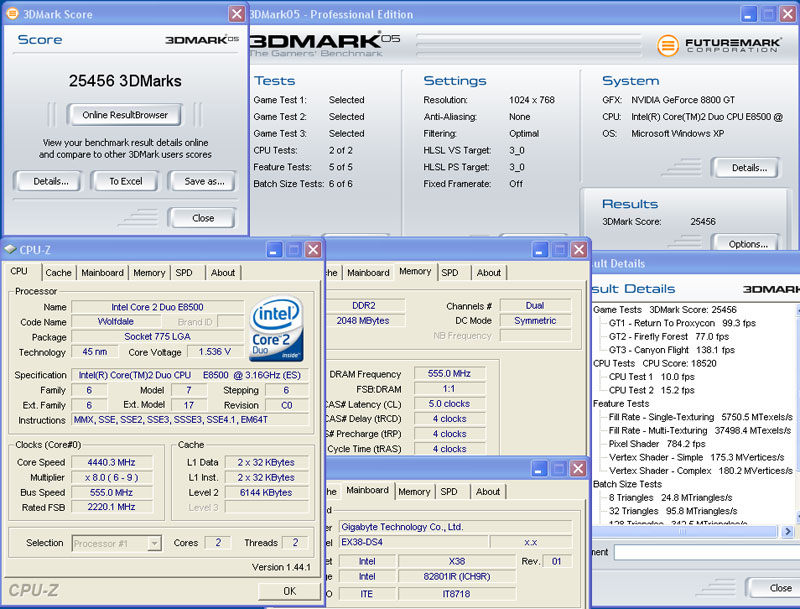The width and height of the screenshot is (800, 609).
Task: Select SPD tab in CPU-Z memory window
Action: (449, 273)
